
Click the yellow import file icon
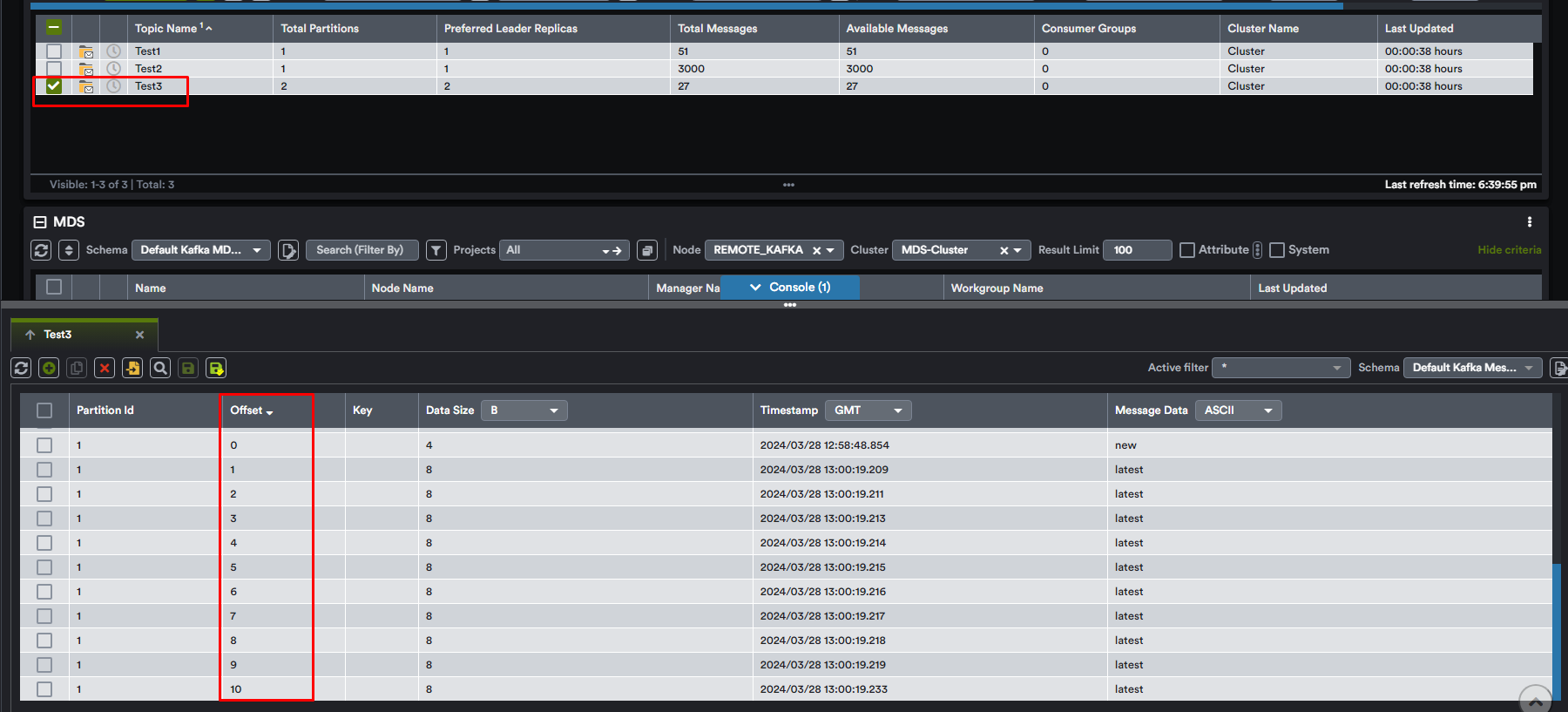[132, 368]
